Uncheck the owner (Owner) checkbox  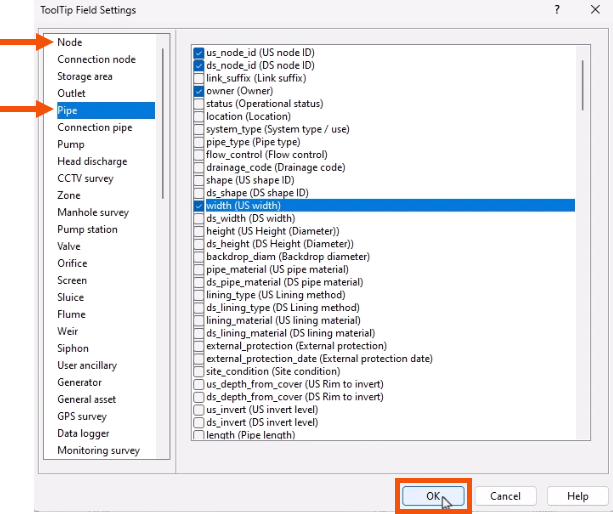tap(199, 91)
